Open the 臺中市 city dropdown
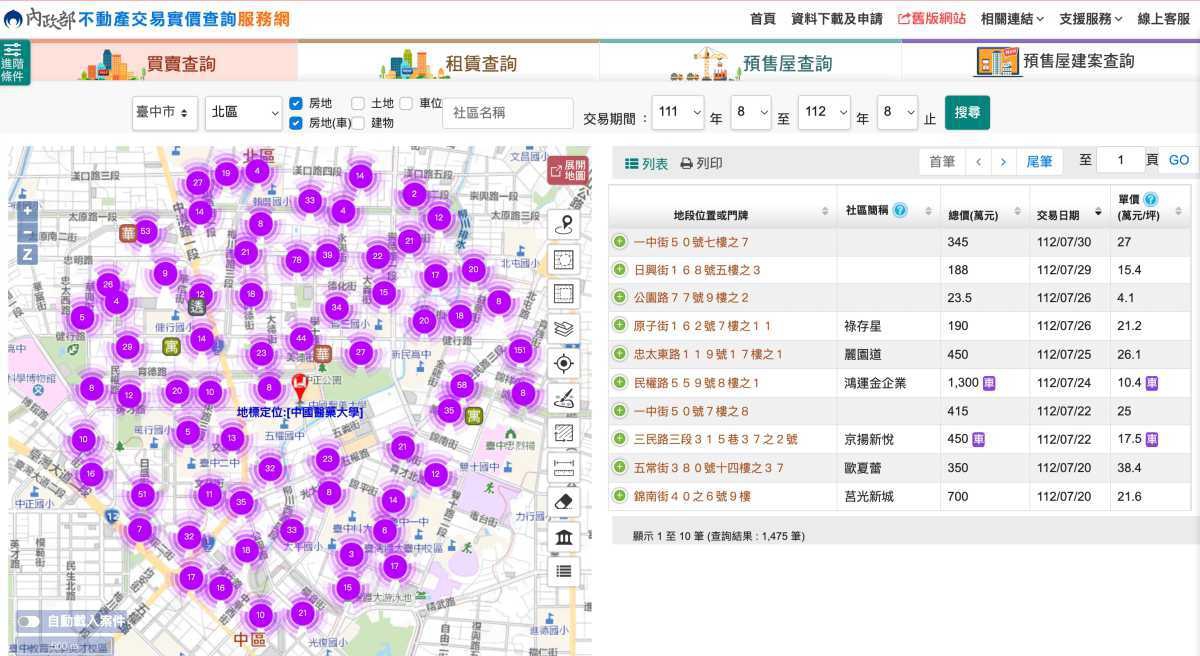The height and width of the screenshot is (656, 1200). (x=165, y=113)
